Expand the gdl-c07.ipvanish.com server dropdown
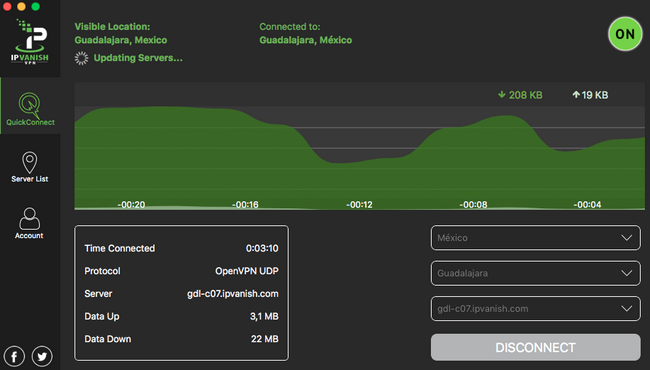 536,309
